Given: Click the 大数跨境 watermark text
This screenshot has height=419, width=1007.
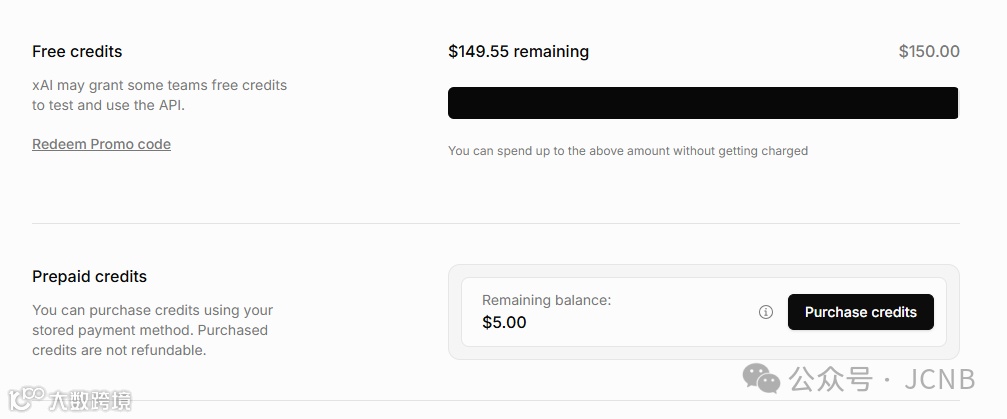Looking at the screenshot, I should point(90,401).
